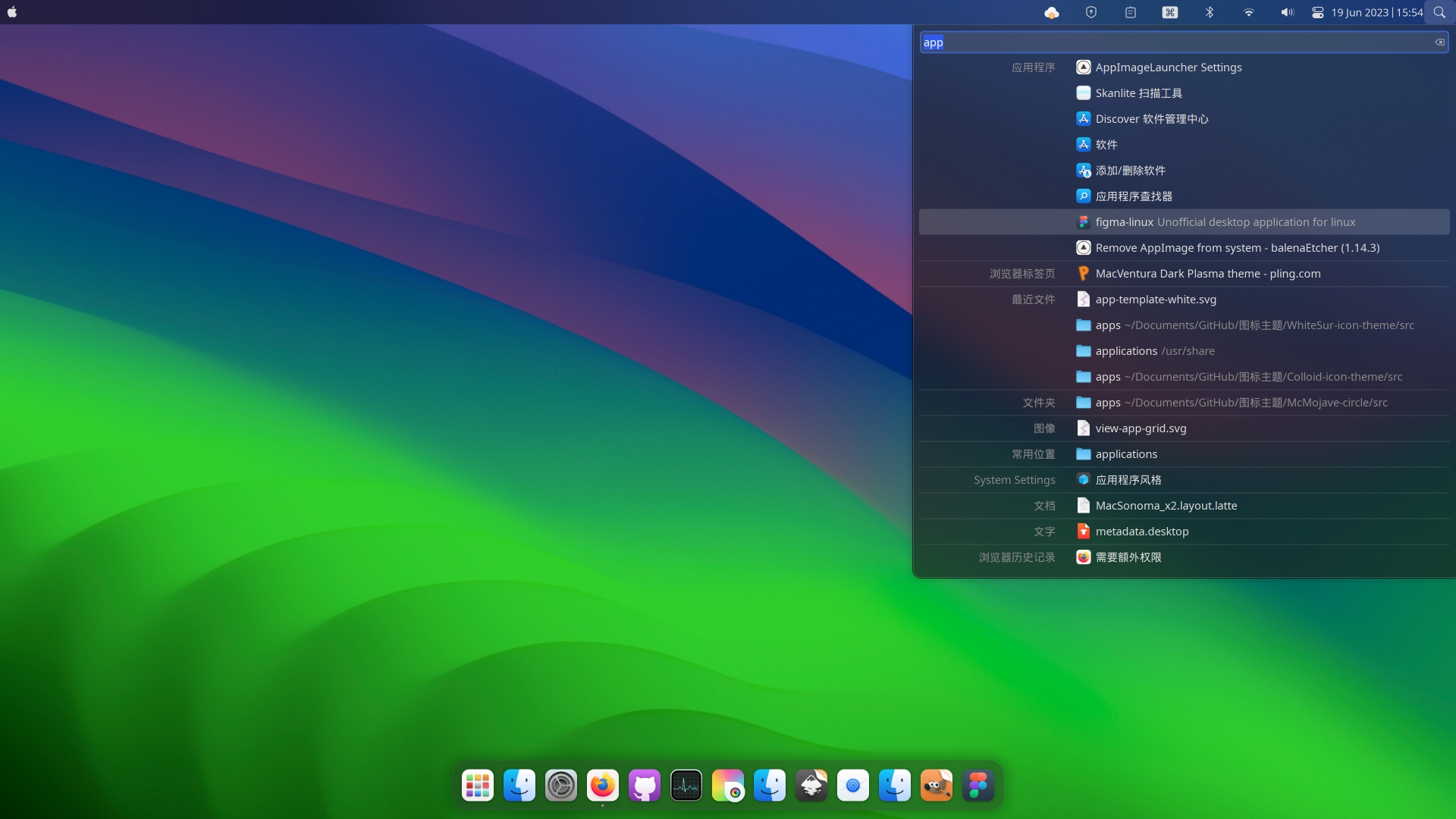The image size is (1456, 819).
Task: Launch GIMP from the dock
Action: coord(937,786)
